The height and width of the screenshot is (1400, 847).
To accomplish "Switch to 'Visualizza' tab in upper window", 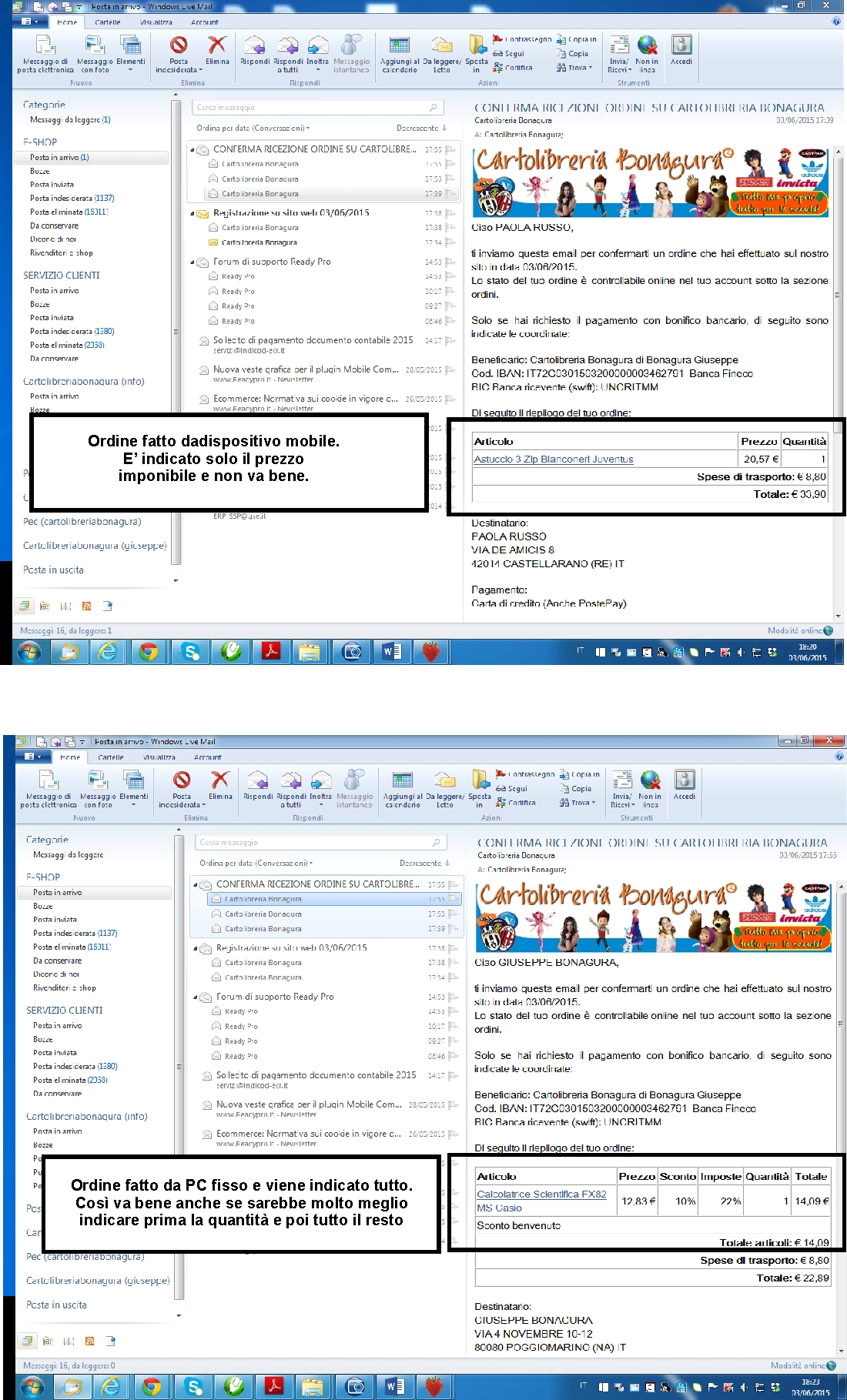I will click(x=156, y=22).
